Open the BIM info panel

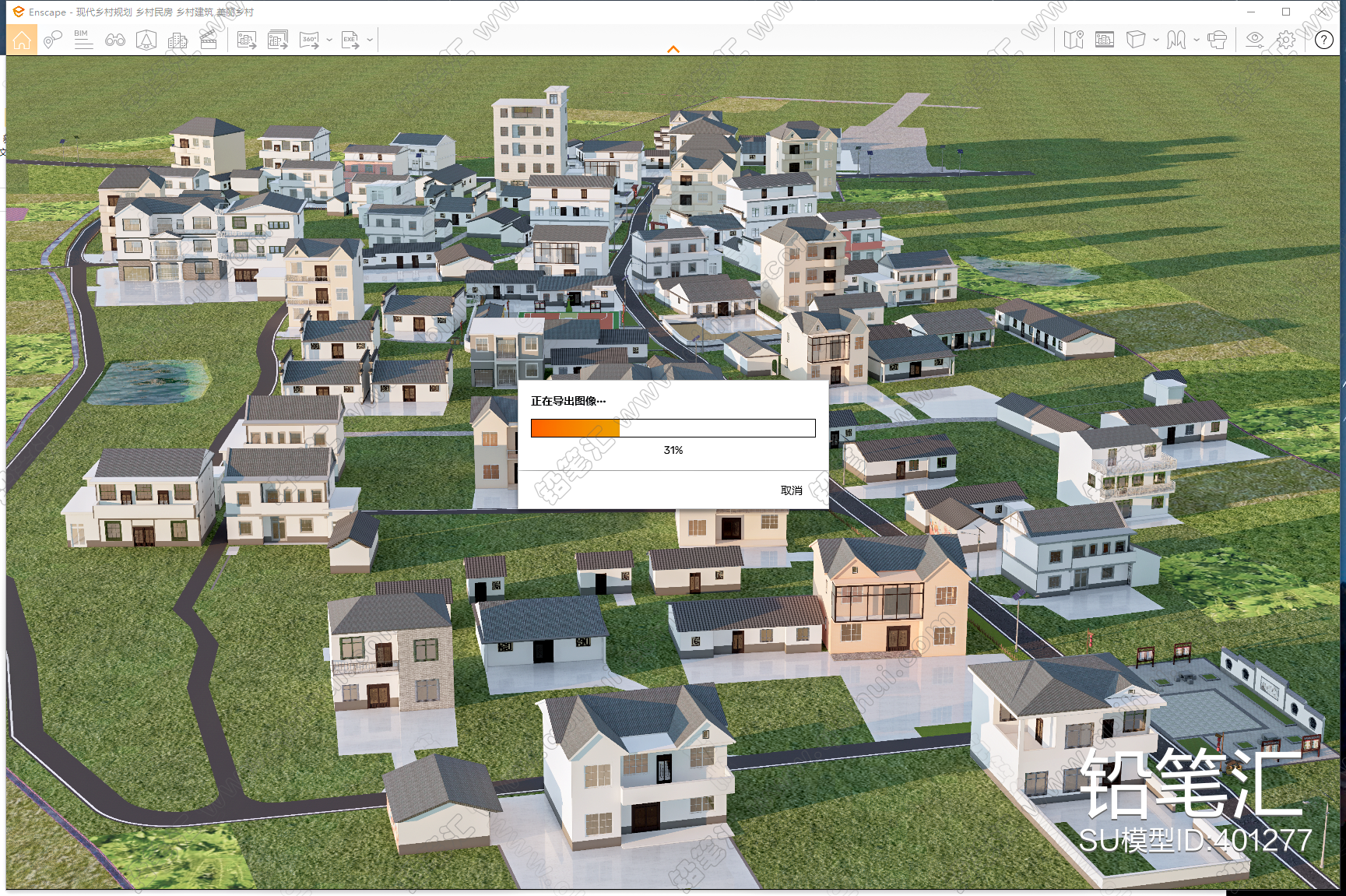pyautogui.click(x=83, y=40)
